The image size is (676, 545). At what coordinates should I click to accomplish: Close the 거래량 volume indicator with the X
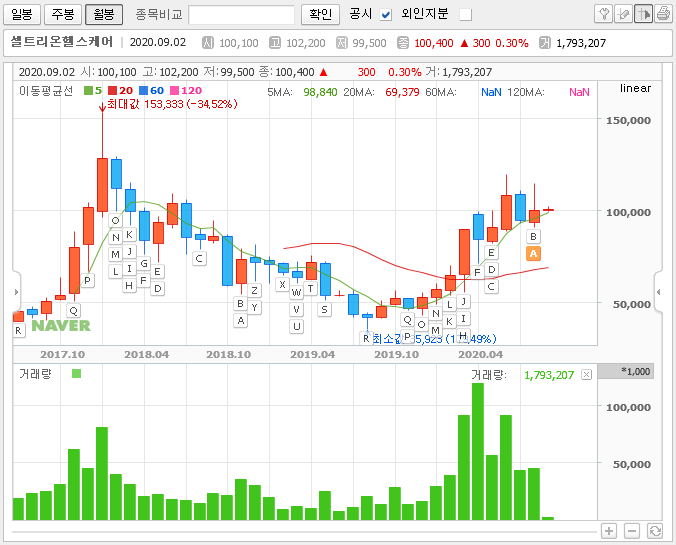(586, 374)
